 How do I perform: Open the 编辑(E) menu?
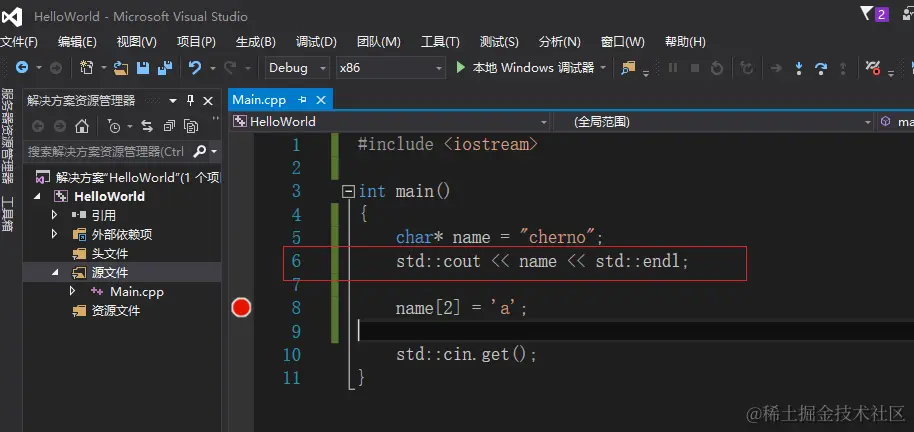coord(78,42)
